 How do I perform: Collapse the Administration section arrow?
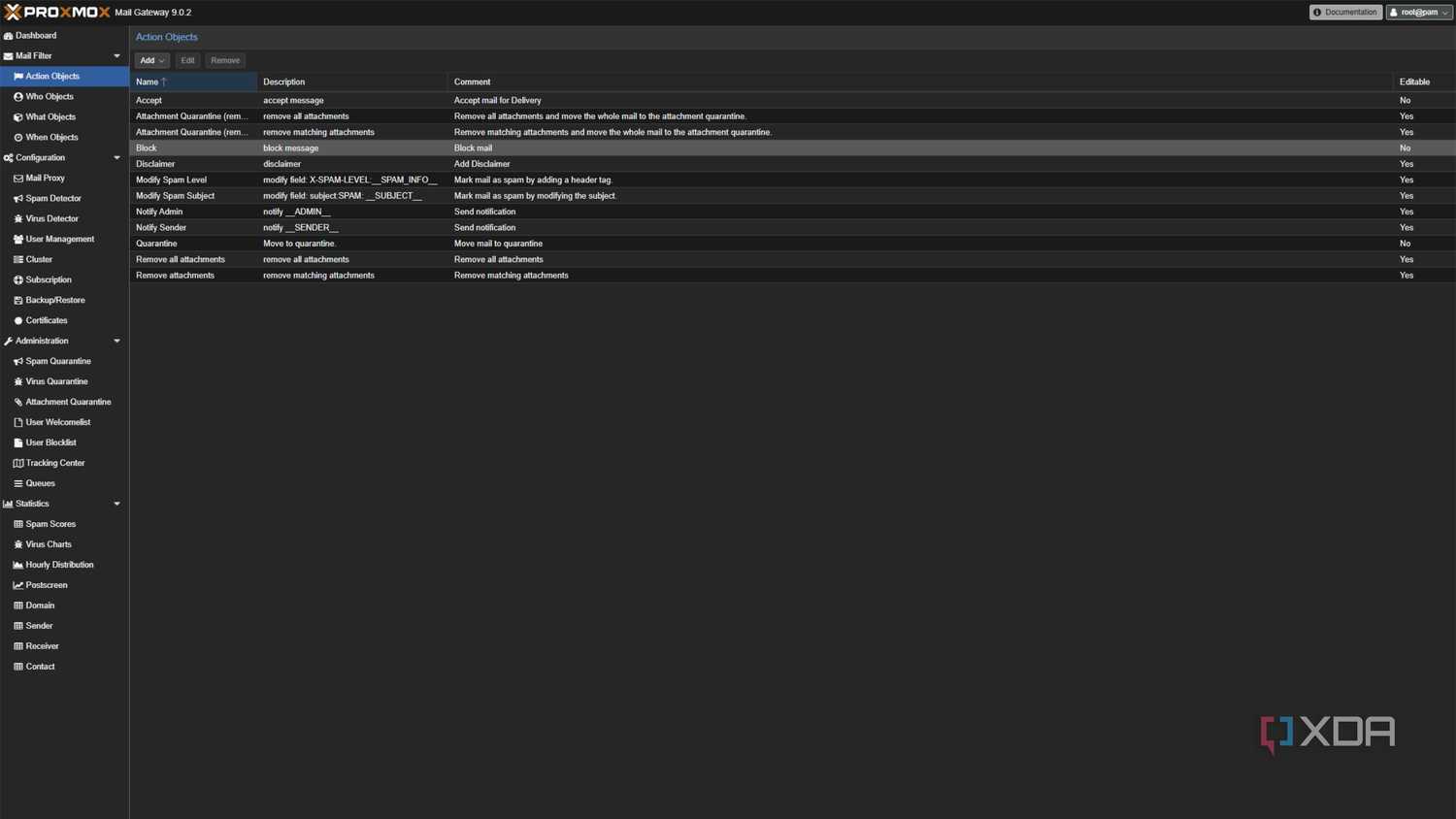pyautogui.click(x=116, y=342)
